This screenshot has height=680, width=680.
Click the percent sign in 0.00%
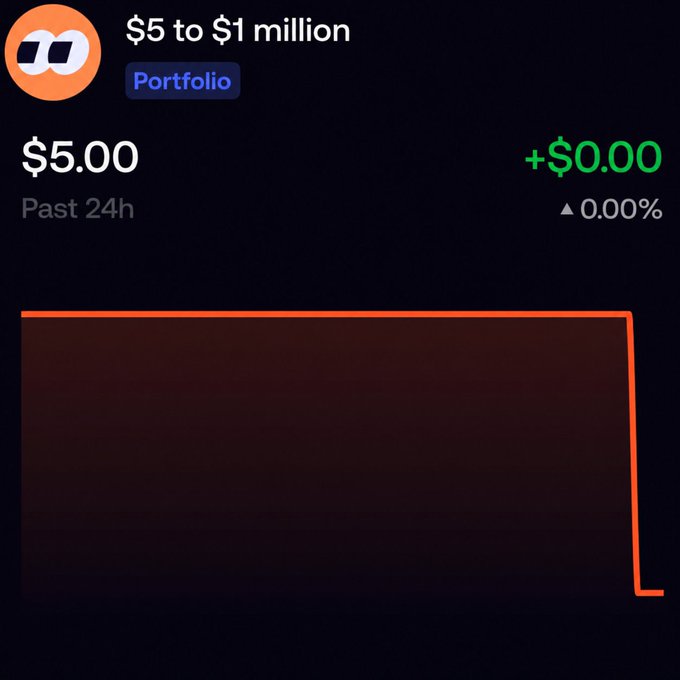tap(649, 209)
